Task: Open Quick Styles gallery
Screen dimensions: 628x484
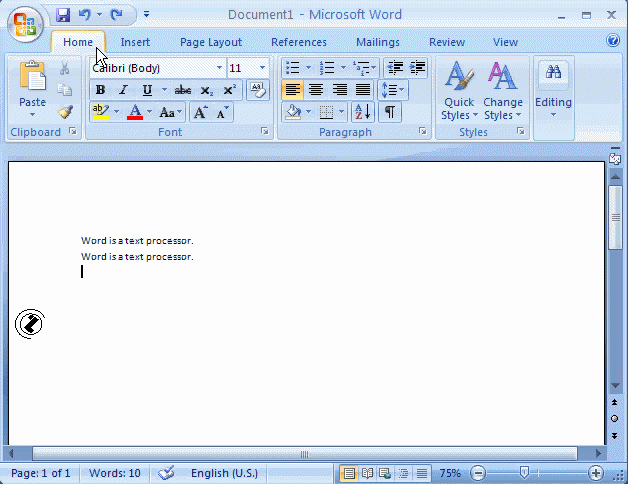Action: coord(459,91)
